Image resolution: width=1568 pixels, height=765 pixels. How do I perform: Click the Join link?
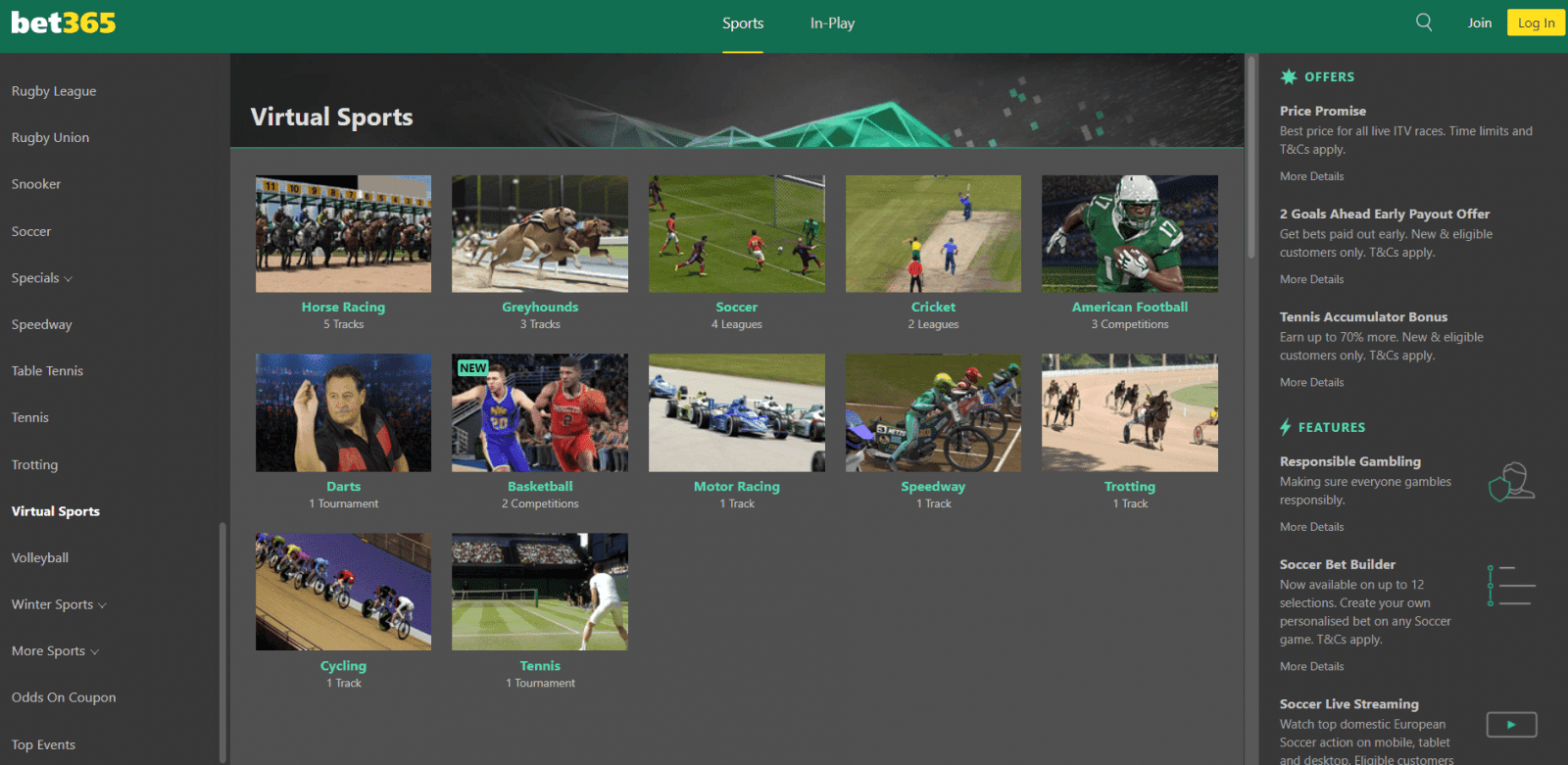[x=1480, y=23]
